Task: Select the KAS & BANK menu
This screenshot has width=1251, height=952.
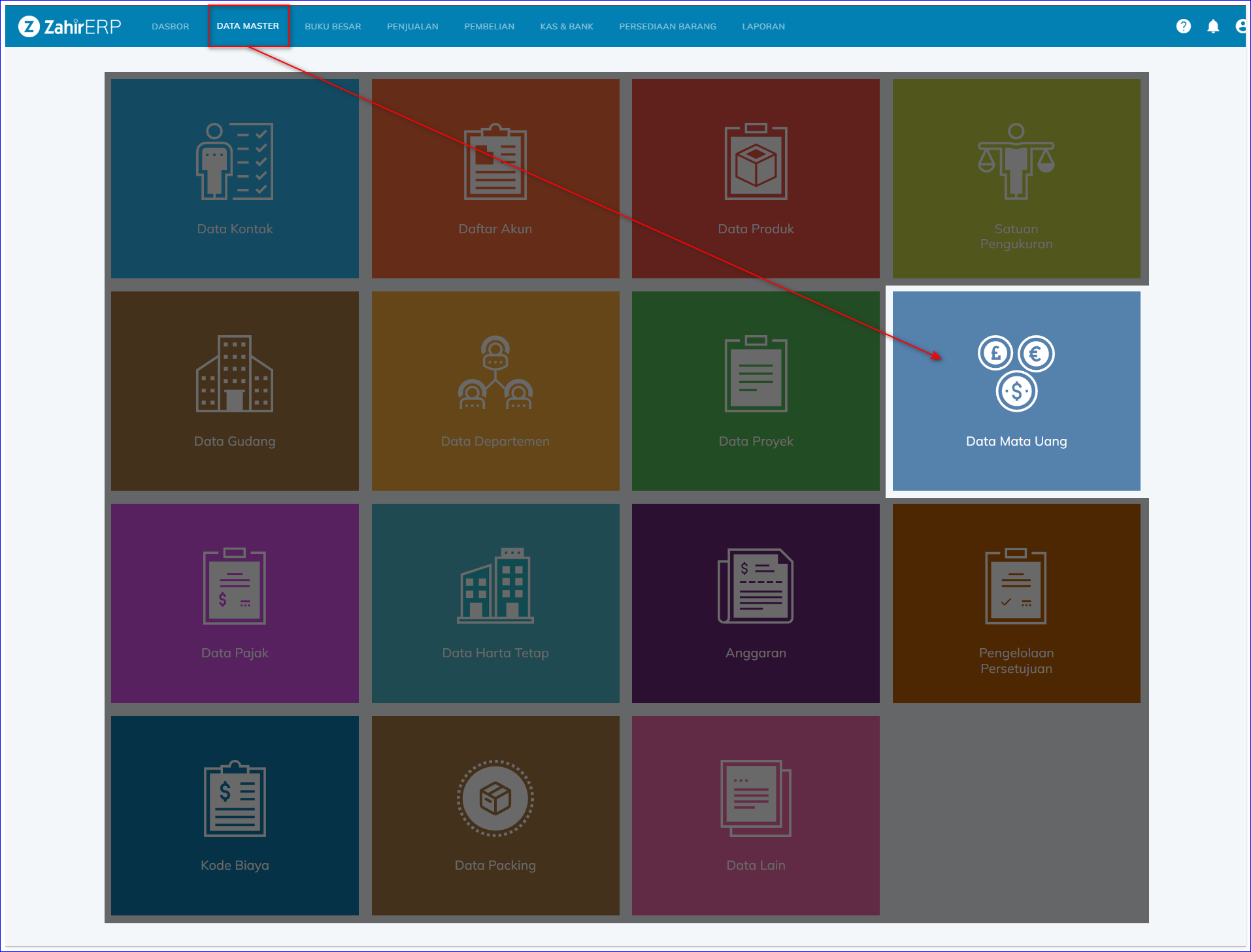Action: coord(567,27)
